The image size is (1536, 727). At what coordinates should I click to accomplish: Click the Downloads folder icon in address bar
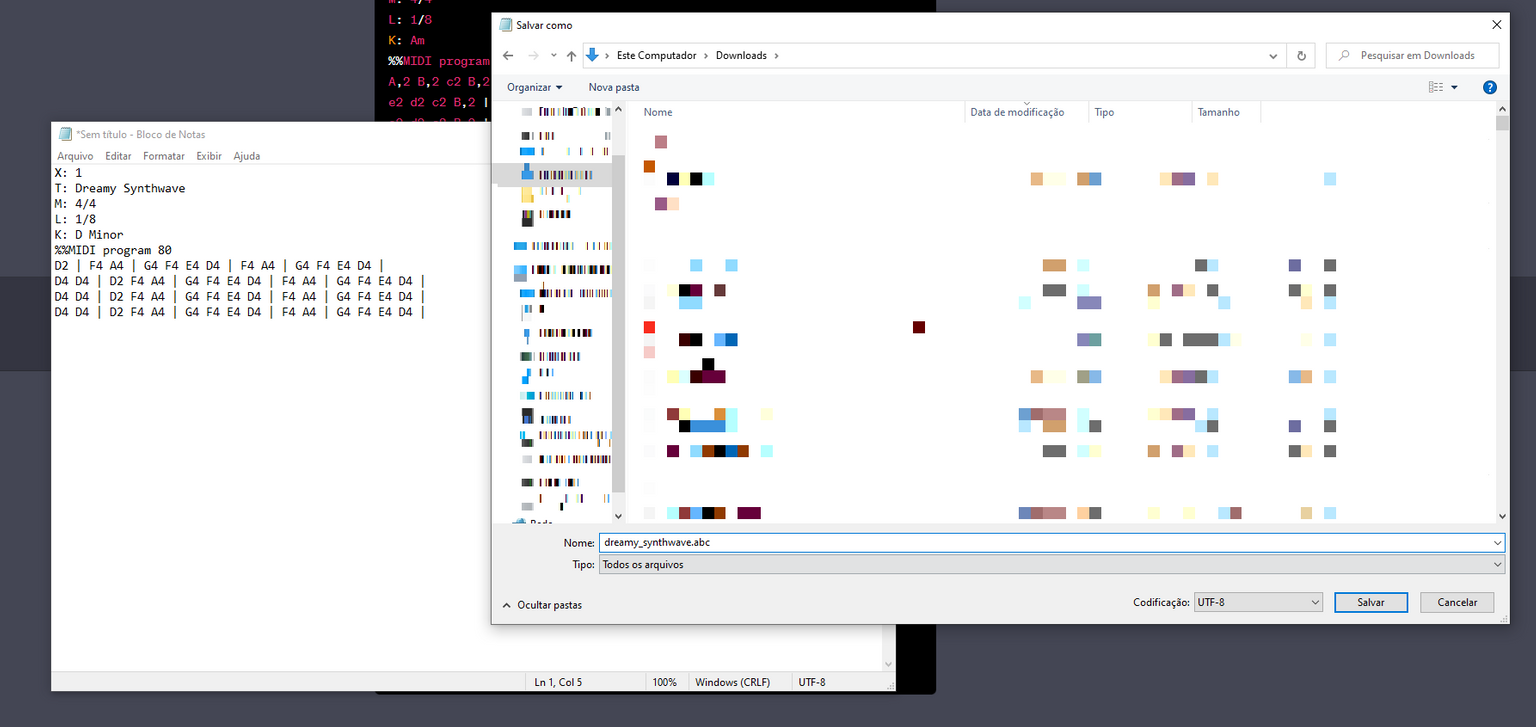(592, 55)
